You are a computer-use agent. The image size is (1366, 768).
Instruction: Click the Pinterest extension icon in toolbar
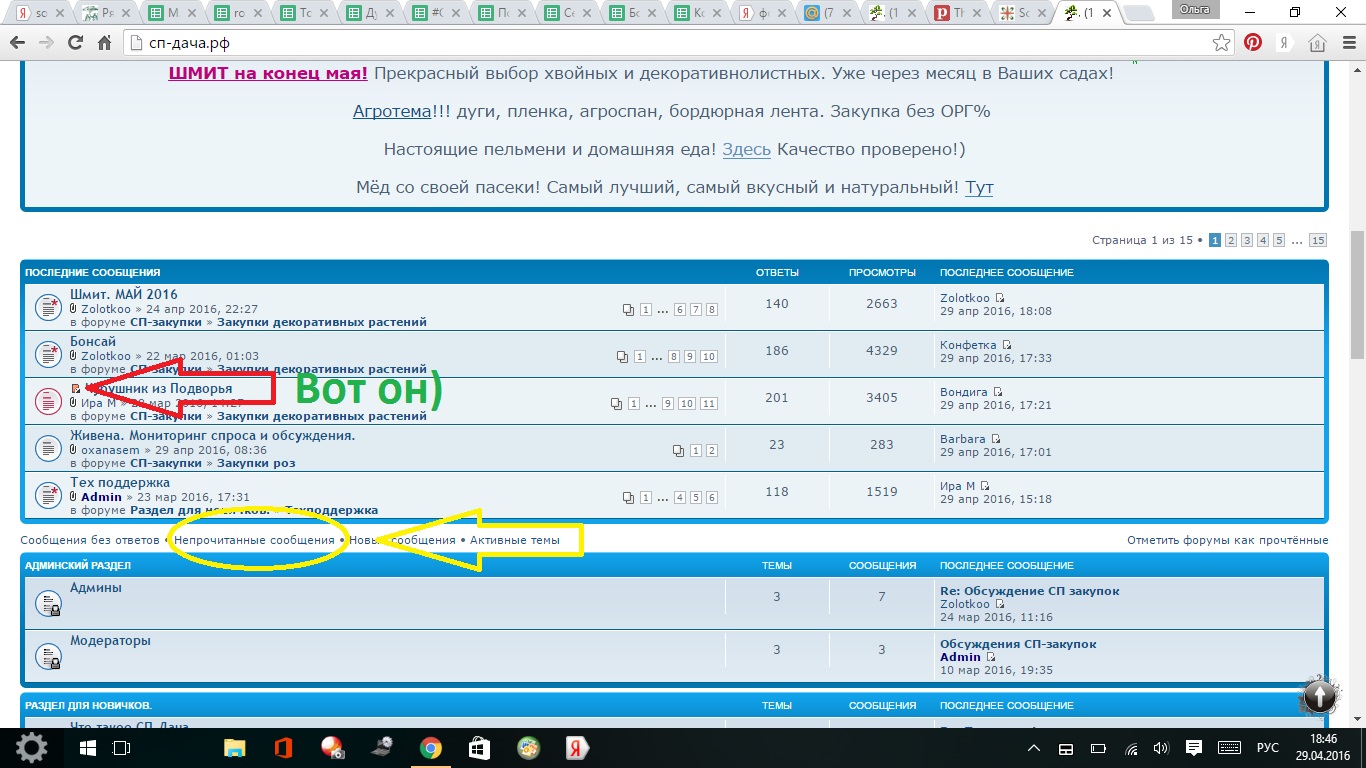(x=1253, y=43)
